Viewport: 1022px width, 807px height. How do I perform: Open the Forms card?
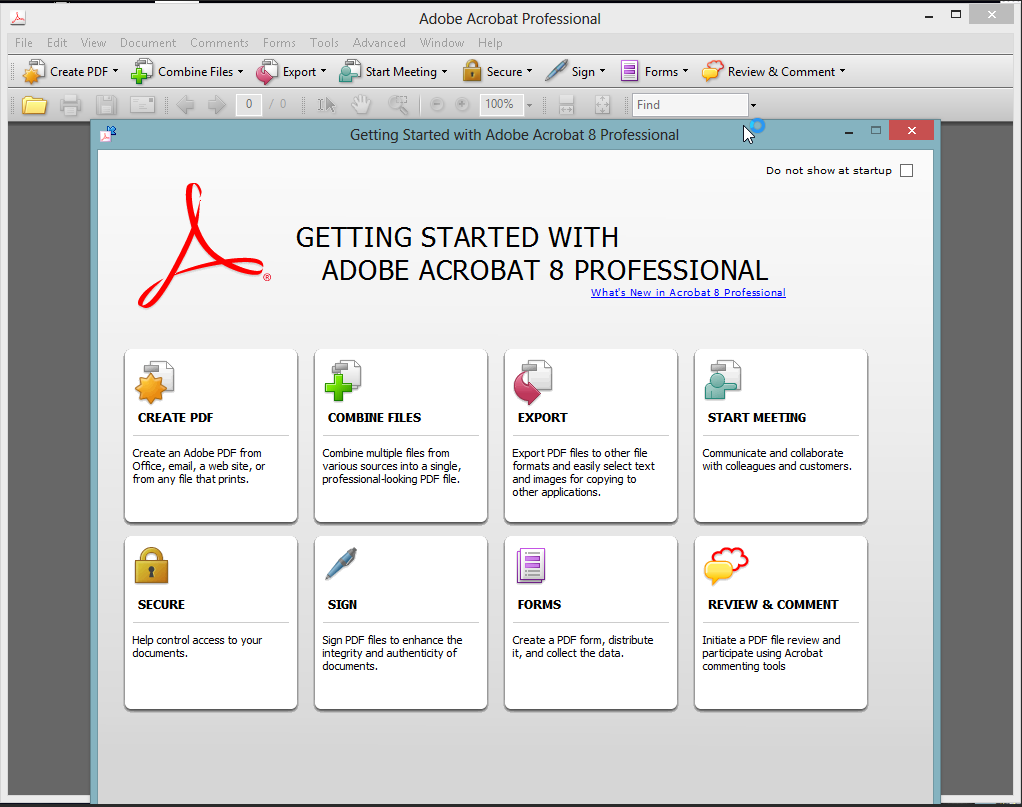(591, 623)
